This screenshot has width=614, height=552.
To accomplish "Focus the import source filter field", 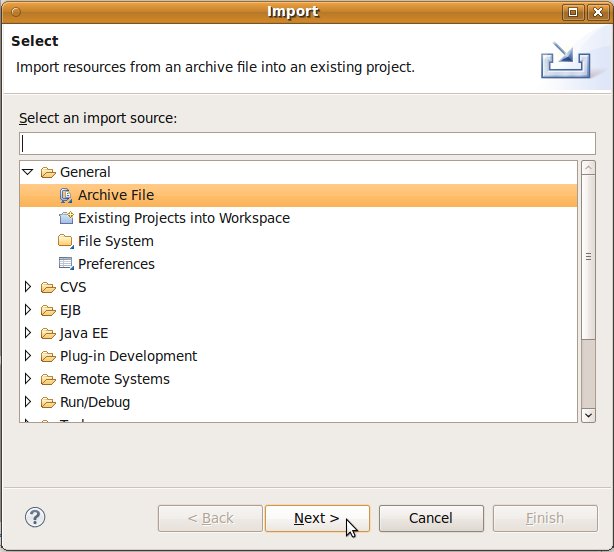I will pyautogui.click(x=307, y=143).
